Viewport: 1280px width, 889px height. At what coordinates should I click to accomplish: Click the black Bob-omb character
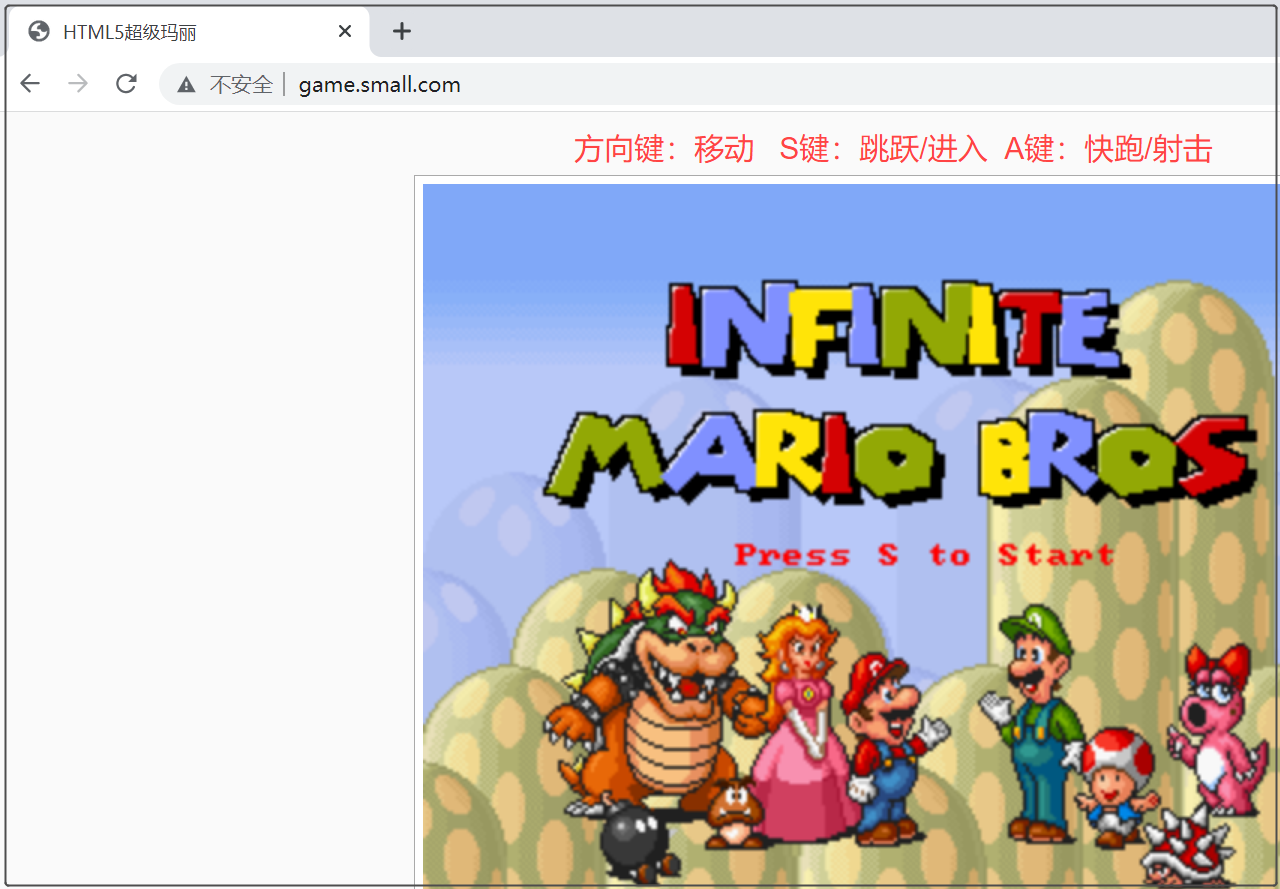coord(640,841)
